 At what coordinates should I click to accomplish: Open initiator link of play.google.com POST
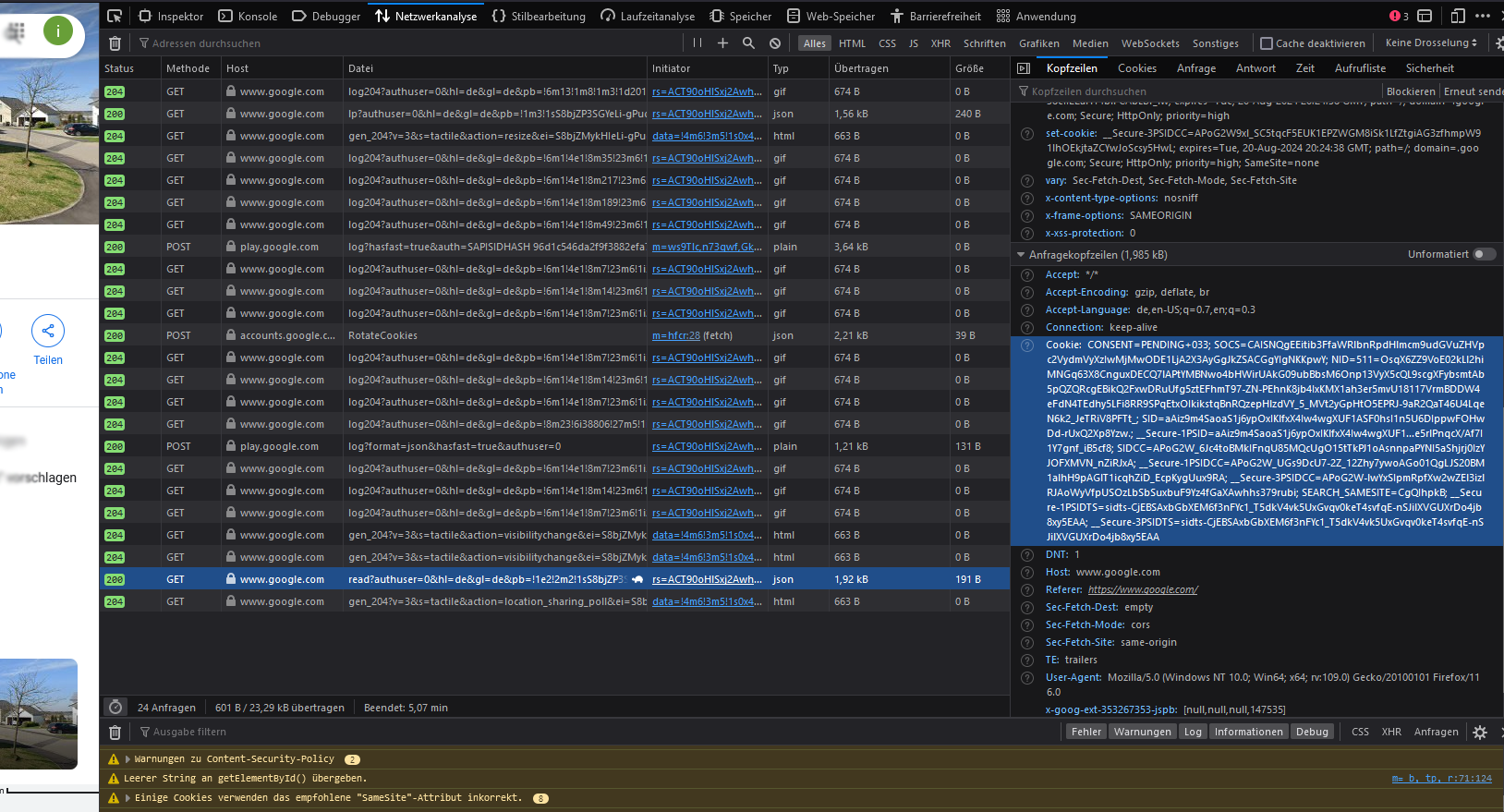pyautogui.click(x=707, y=248)
